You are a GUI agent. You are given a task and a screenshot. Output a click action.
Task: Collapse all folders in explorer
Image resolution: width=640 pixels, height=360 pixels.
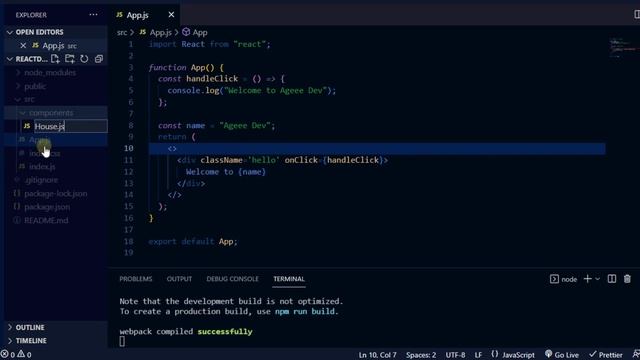pyautogui.click(x=98, y=59)
